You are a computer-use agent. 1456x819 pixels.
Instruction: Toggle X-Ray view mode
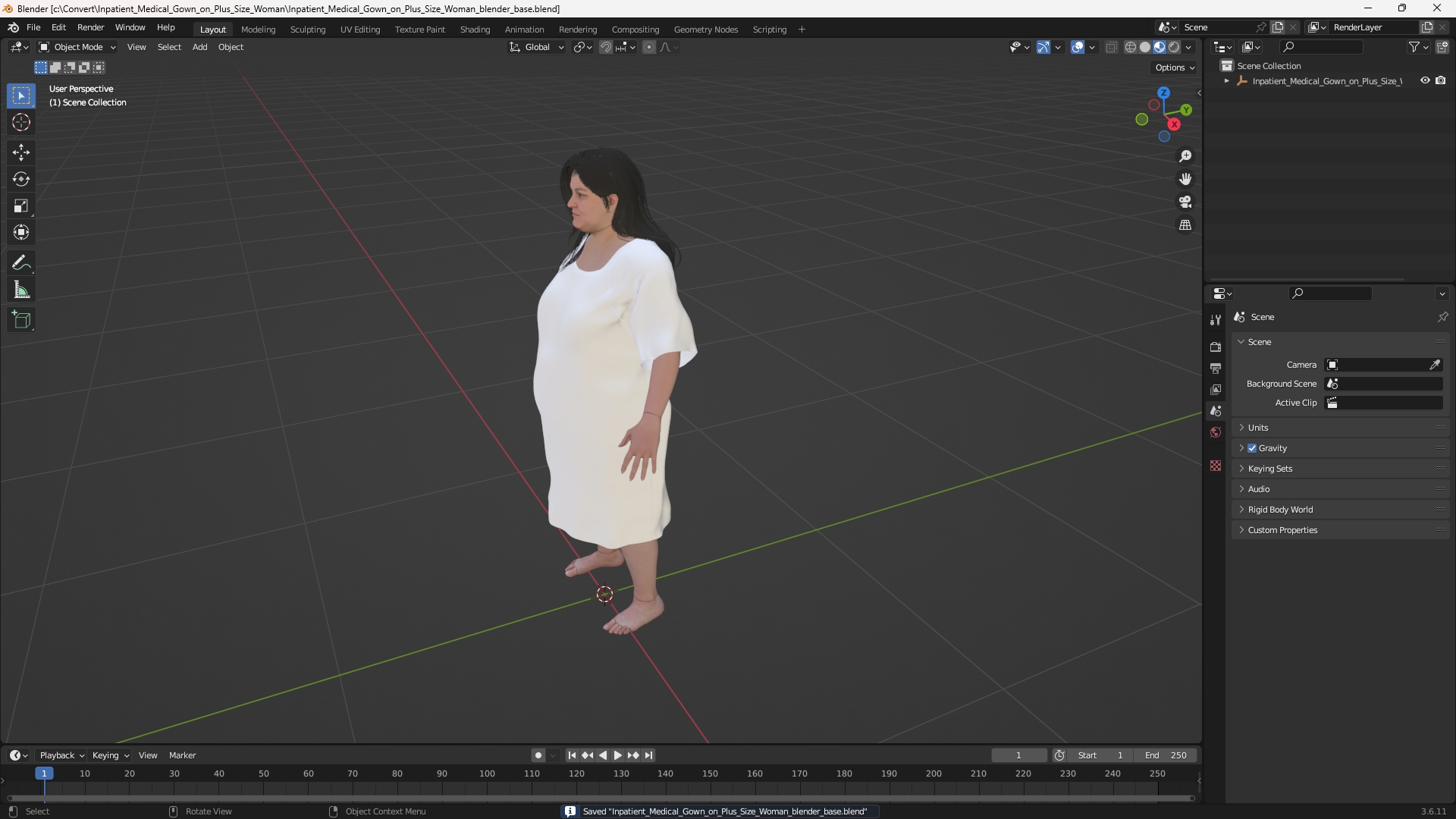(x=1112, y=47)
